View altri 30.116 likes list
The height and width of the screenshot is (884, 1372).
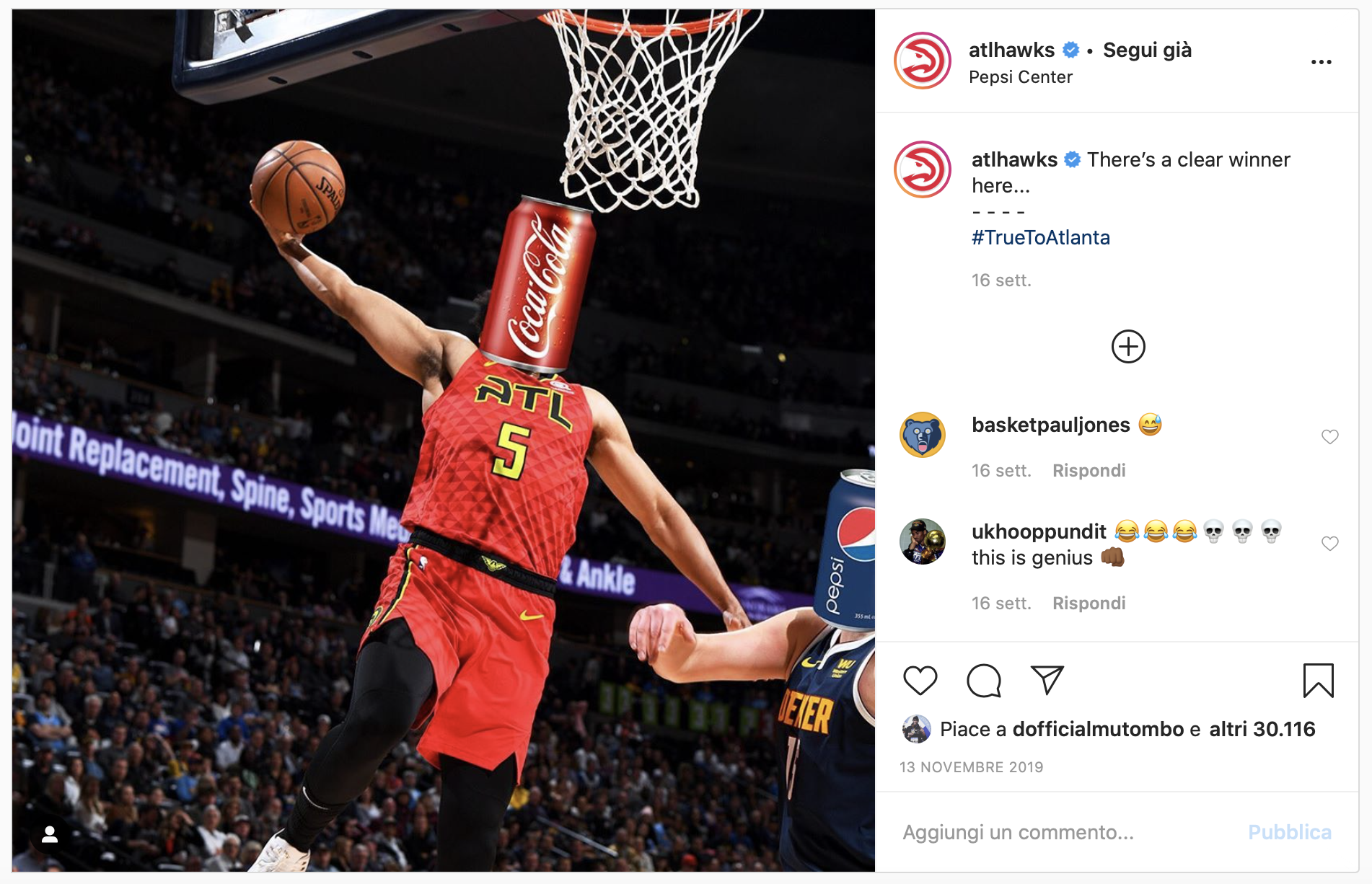point(1262,729)
